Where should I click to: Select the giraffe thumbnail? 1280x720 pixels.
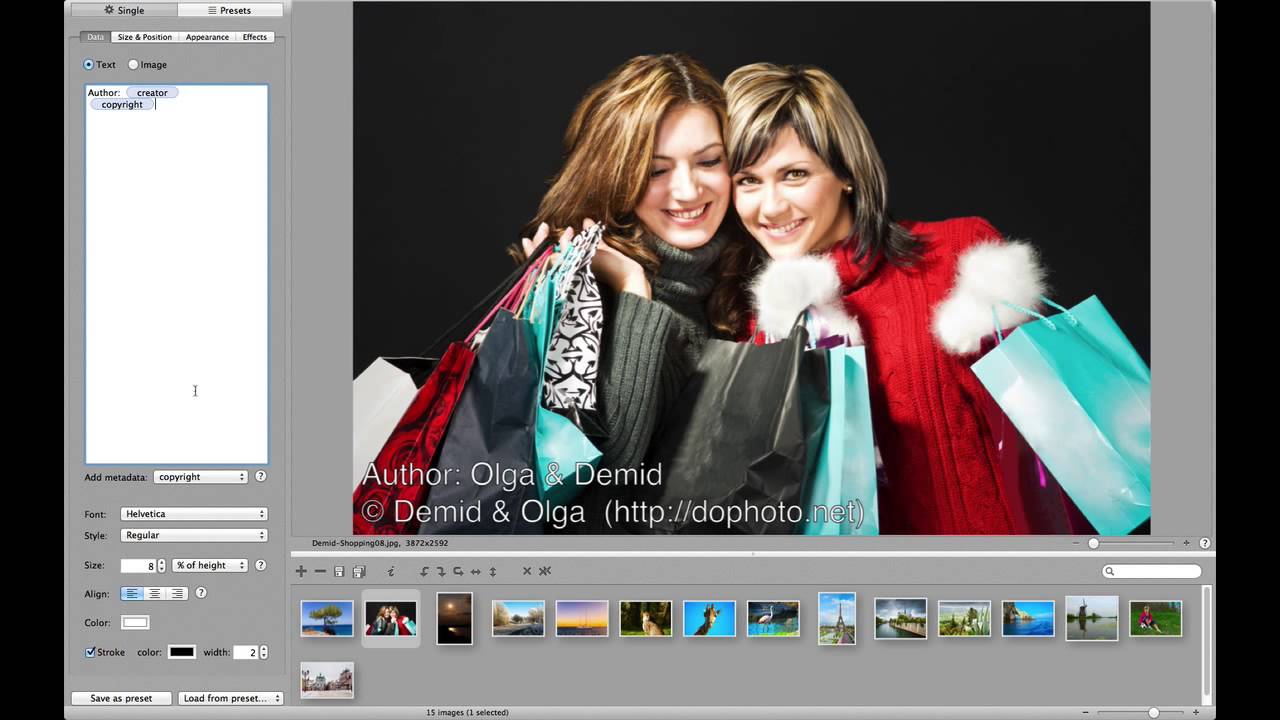(709, 618)
